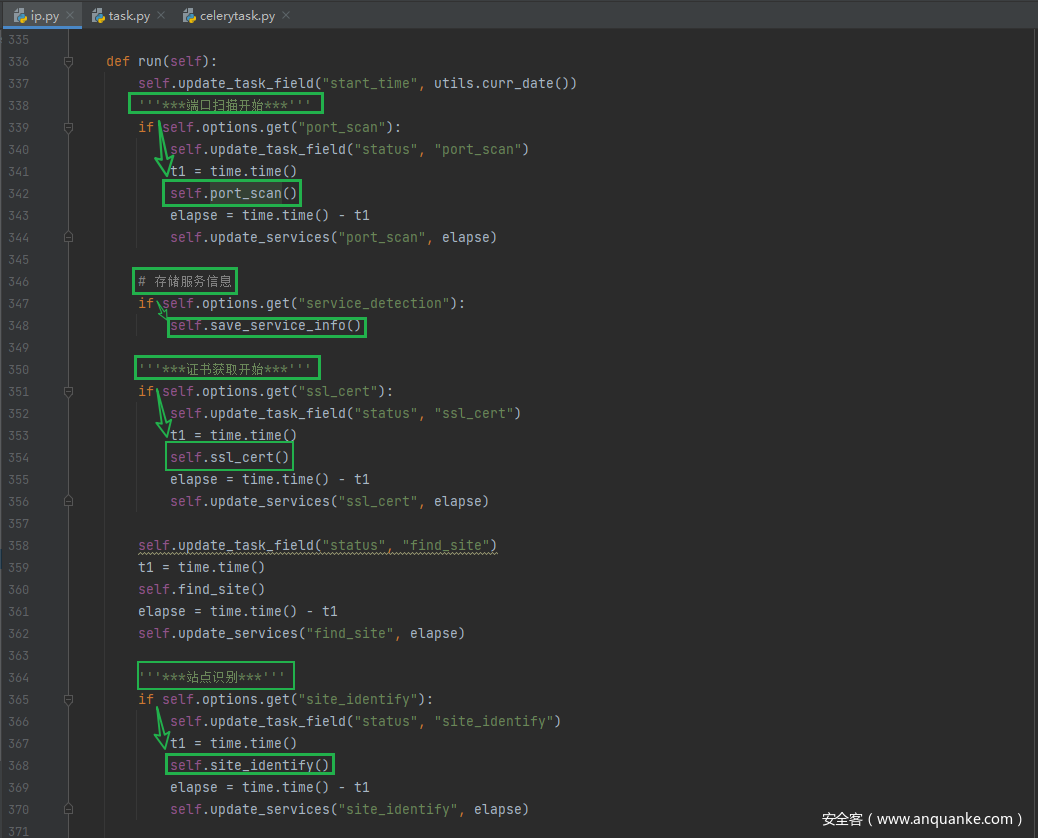Click line number 357 in the gutter
This screenshot has width=1038, height=838.
pyautogui.click(x=18, y=524)
